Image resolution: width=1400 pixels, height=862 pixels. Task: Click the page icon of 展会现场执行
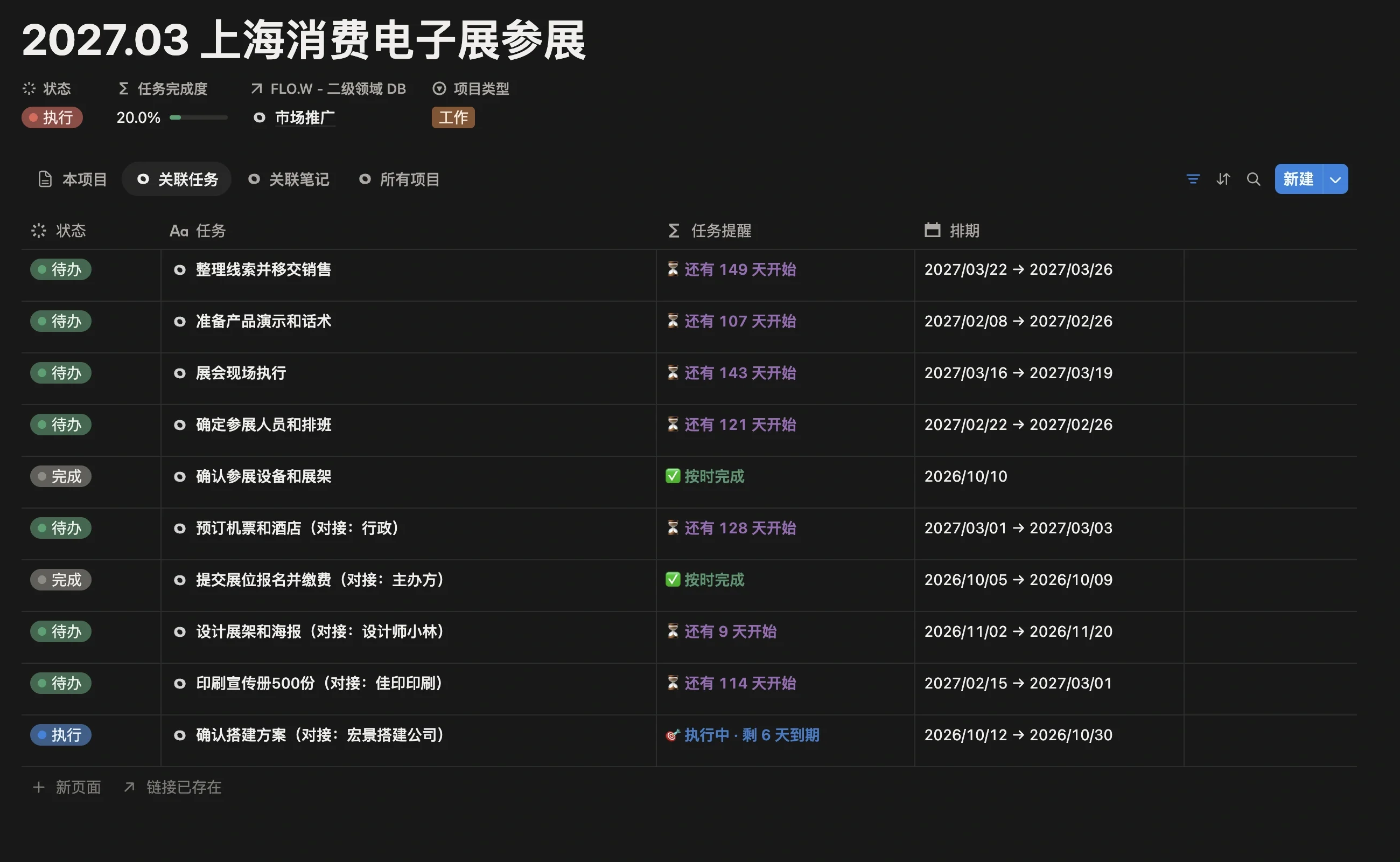(179, 373)
